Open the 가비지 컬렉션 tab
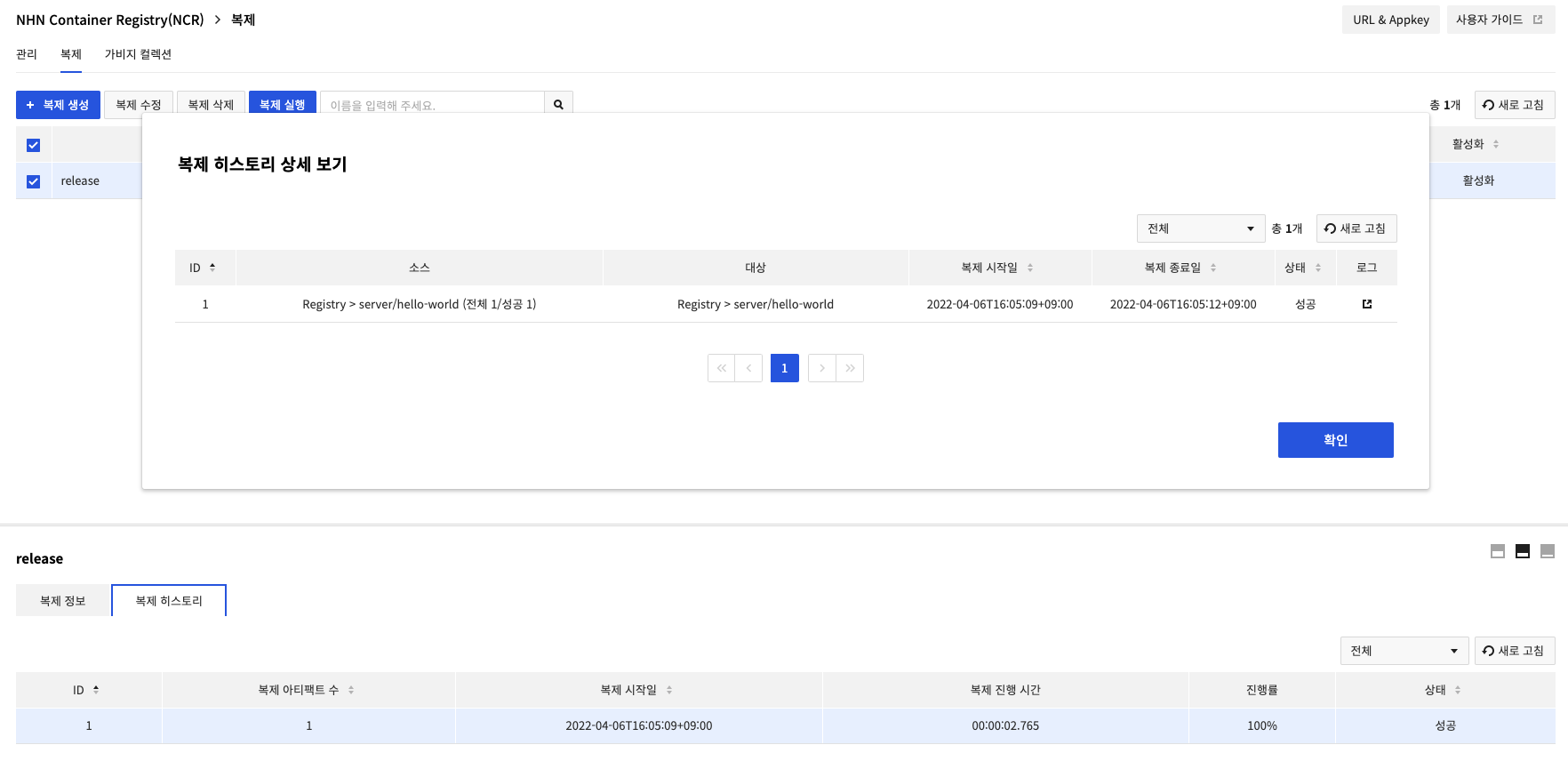This screenshot has height=769, width=1568. tap(138, 54)
